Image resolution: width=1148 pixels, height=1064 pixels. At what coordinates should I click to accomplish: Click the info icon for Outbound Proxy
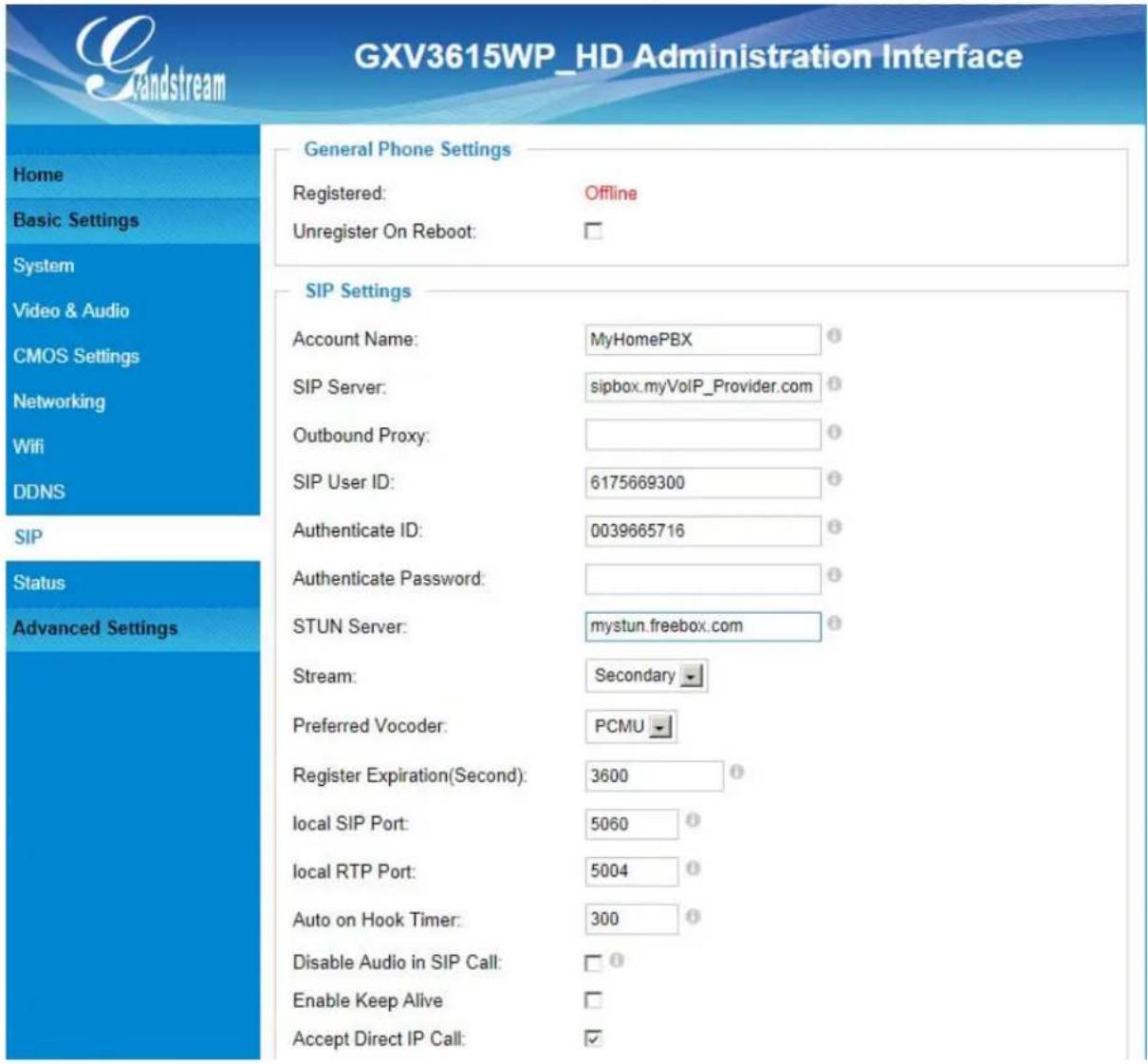pos(834,432)
